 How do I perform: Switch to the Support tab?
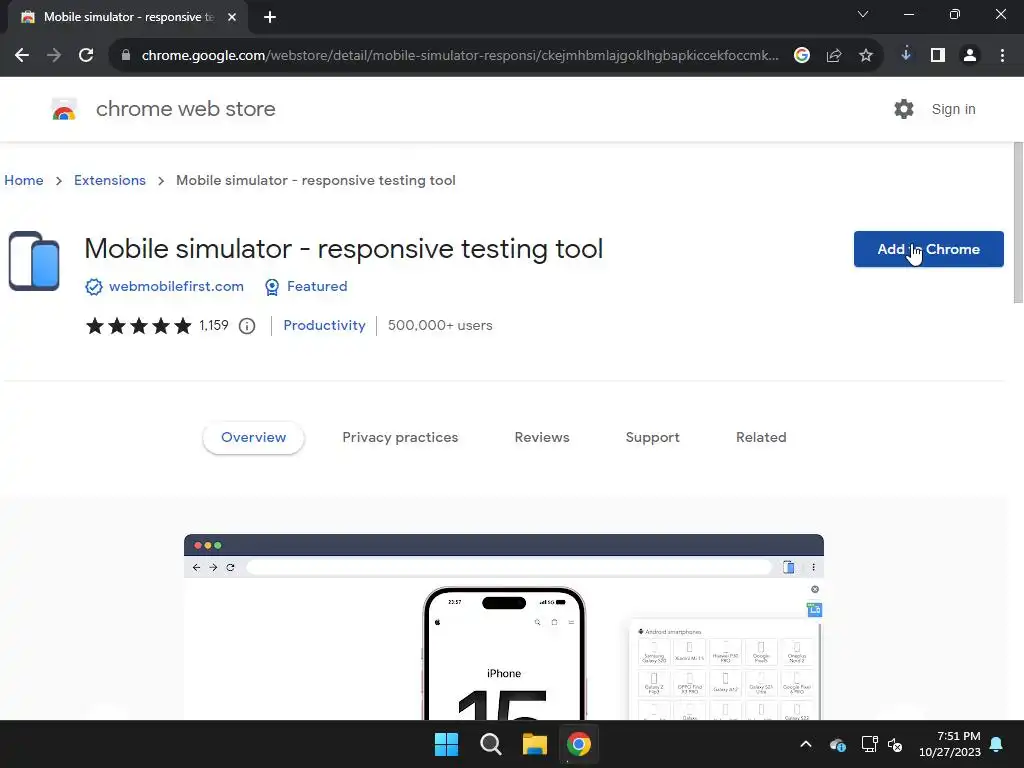(652, 438)
